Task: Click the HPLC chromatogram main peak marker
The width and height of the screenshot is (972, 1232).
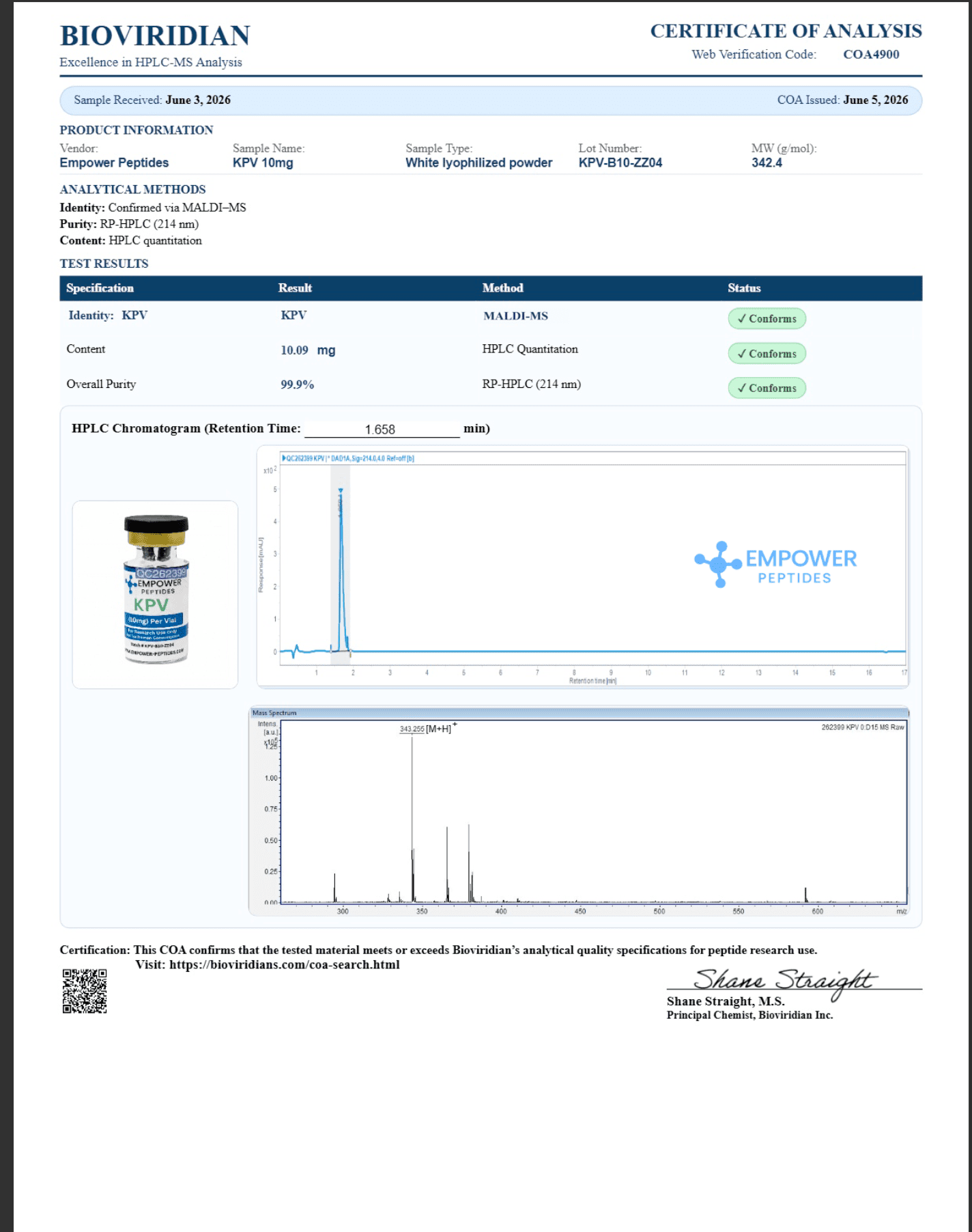Action: pyautogui.click(x=341, y=491)
